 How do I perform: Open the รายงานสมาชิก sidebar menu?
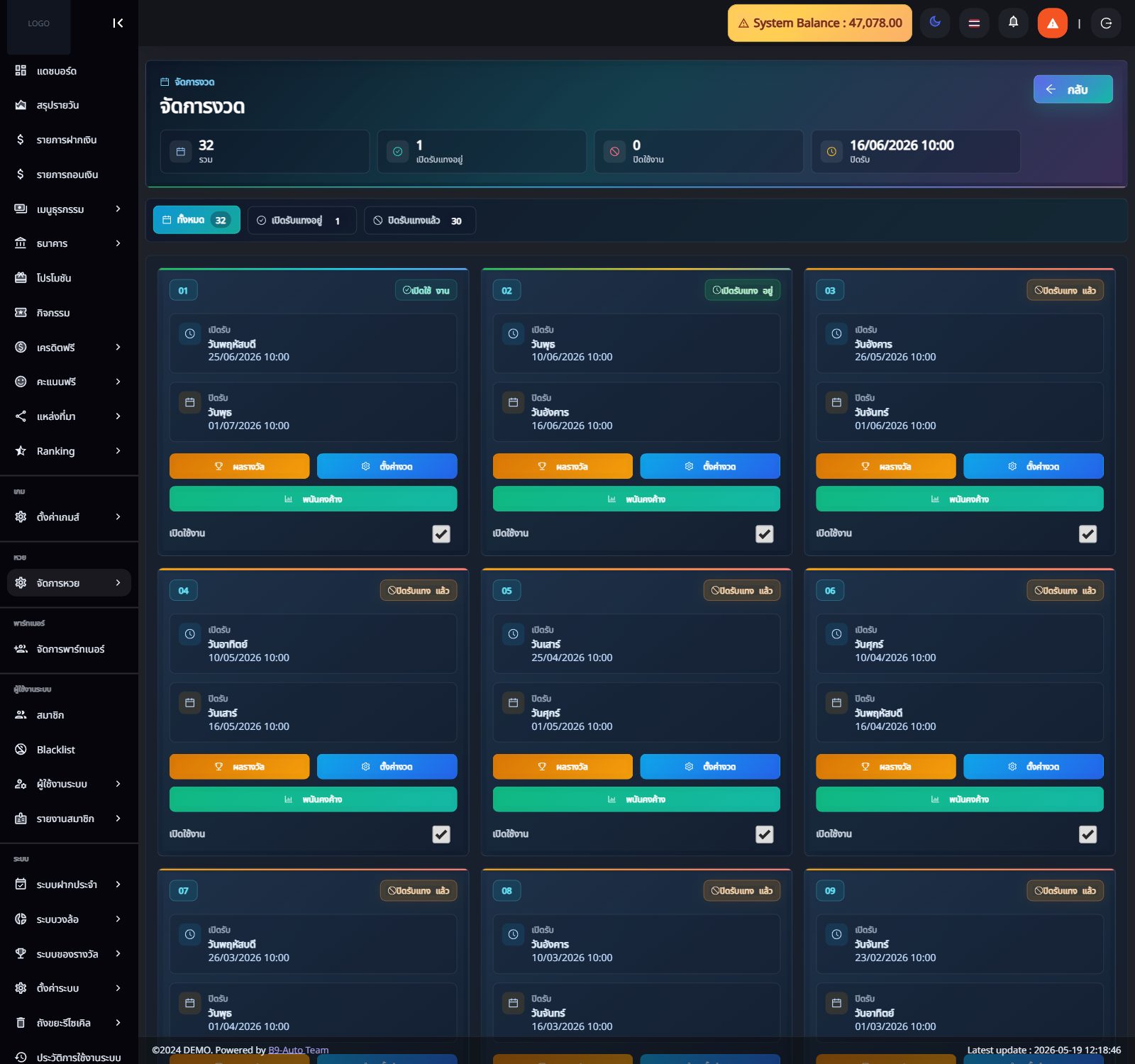point(69,819)
